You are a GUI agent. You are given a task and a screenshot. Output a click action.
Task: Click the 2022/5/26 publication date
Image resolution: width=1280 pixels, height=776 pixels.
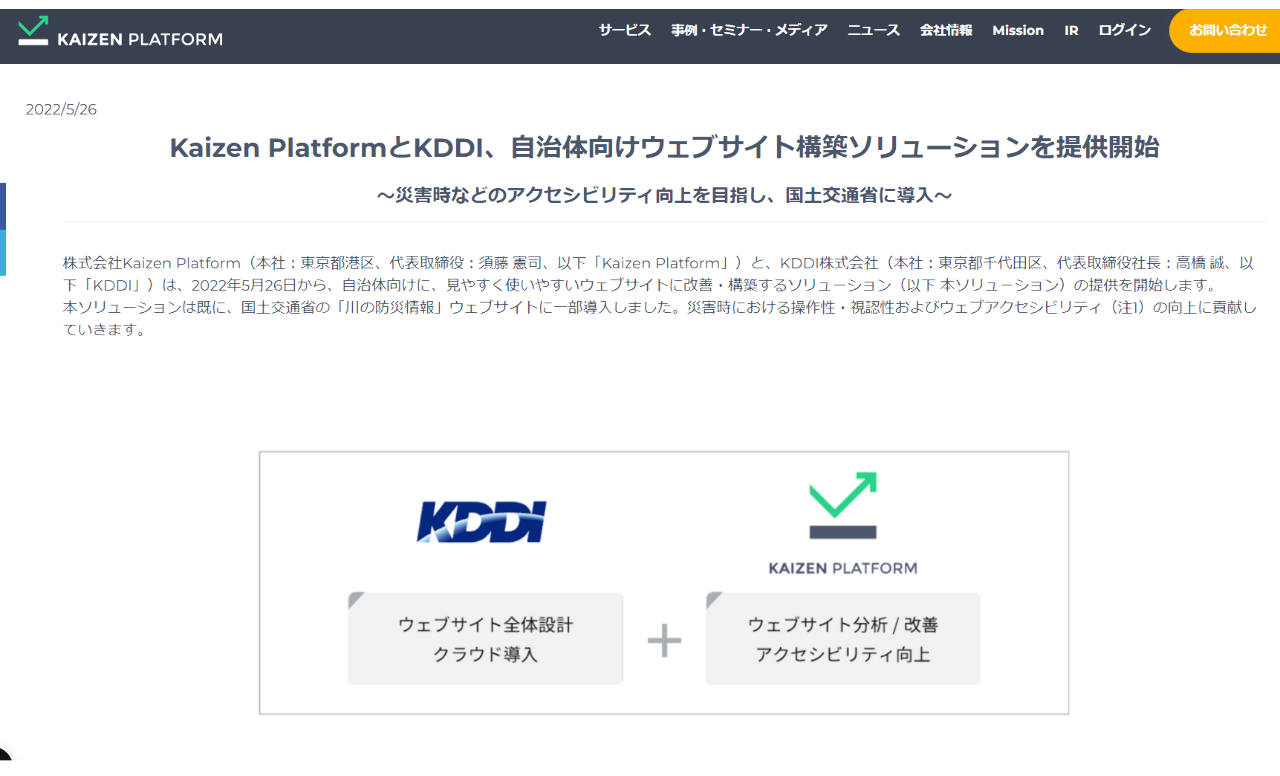[x=61, y=109]
